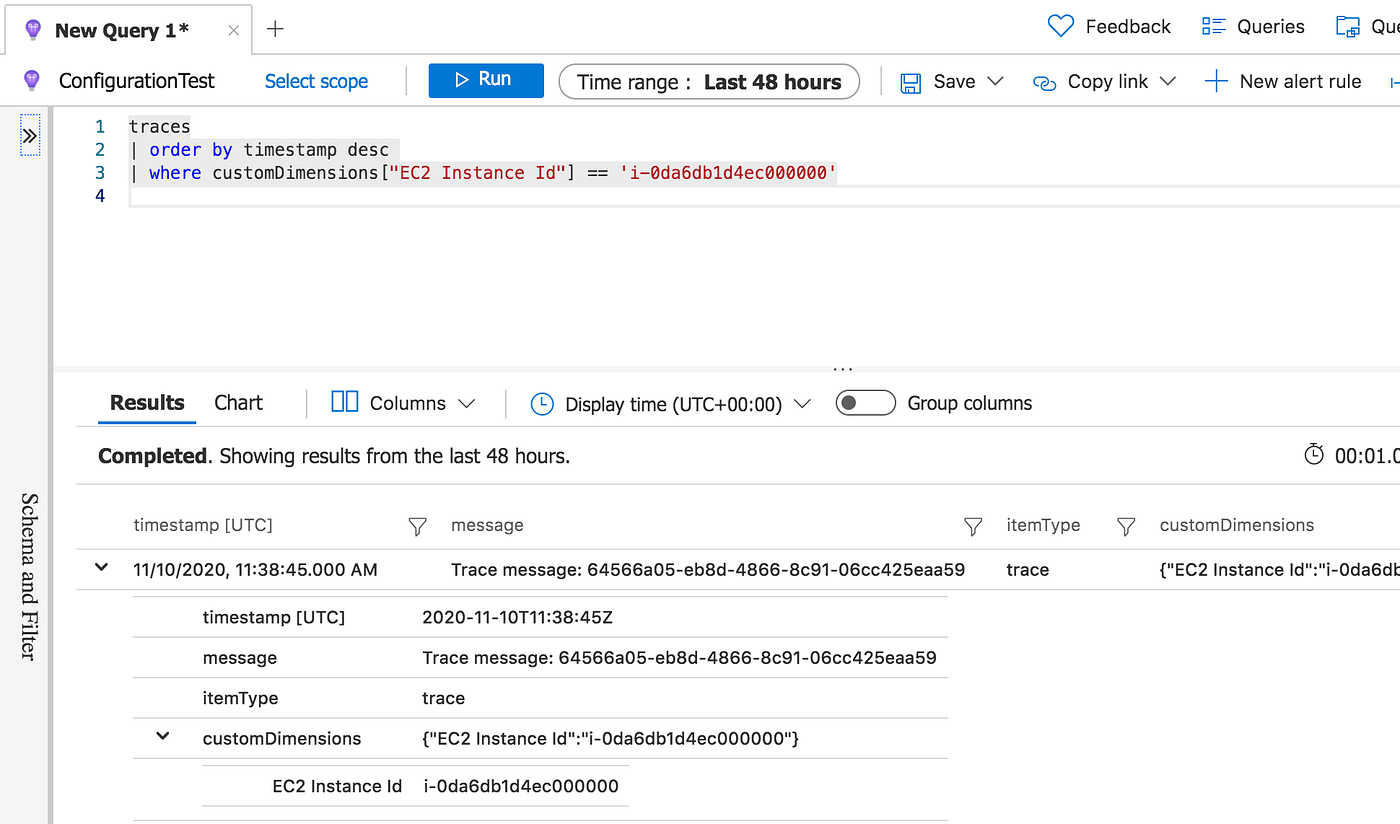Open the filter funnel on the itemType column

(x=1126, y=526)
